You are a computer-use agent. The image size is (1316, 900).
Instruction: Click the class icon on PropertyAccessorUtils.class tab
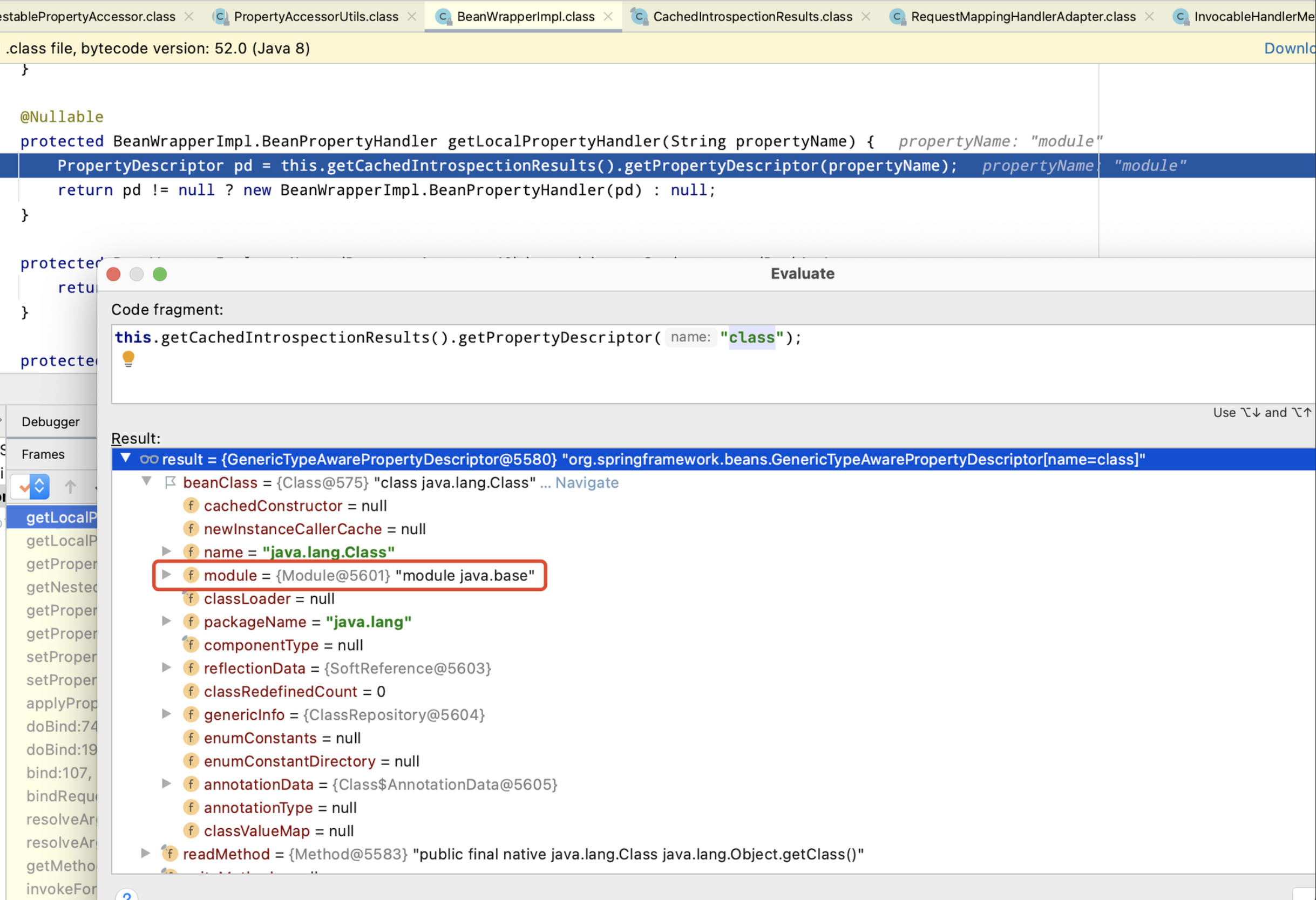coord(221,17)
